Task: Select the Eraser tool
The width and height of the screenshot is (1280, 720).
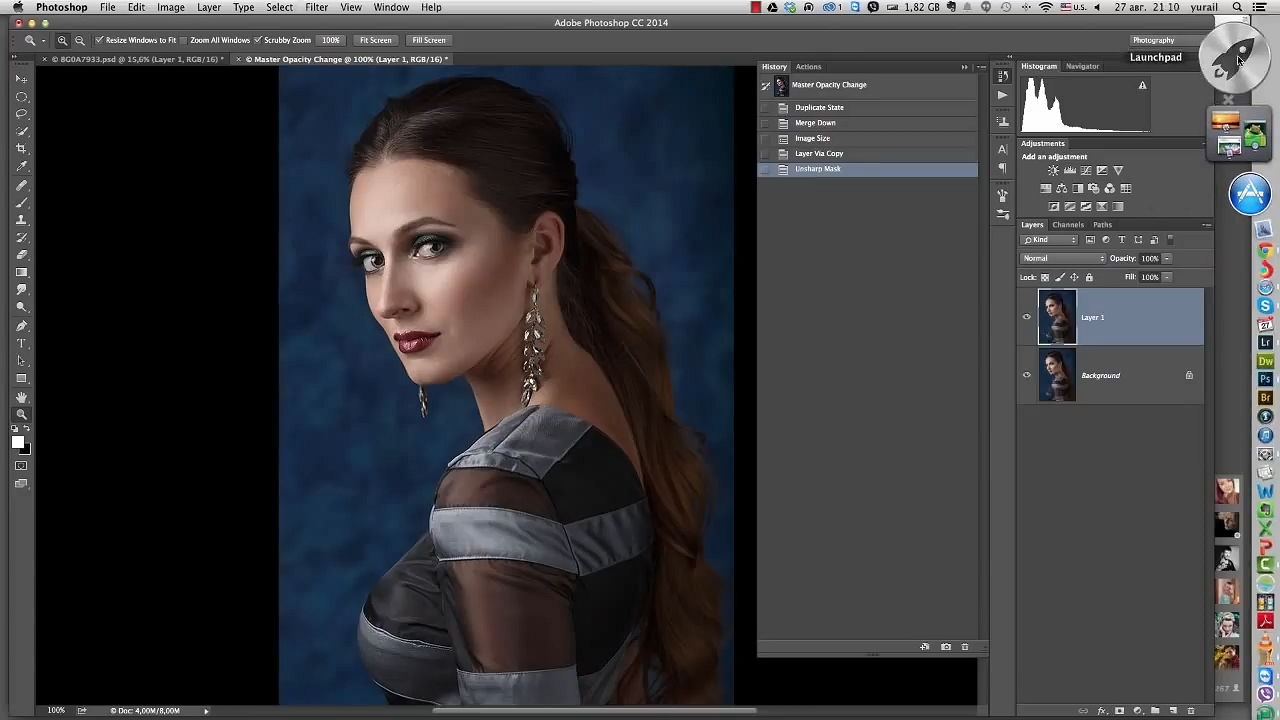Action: pos(21,255)
